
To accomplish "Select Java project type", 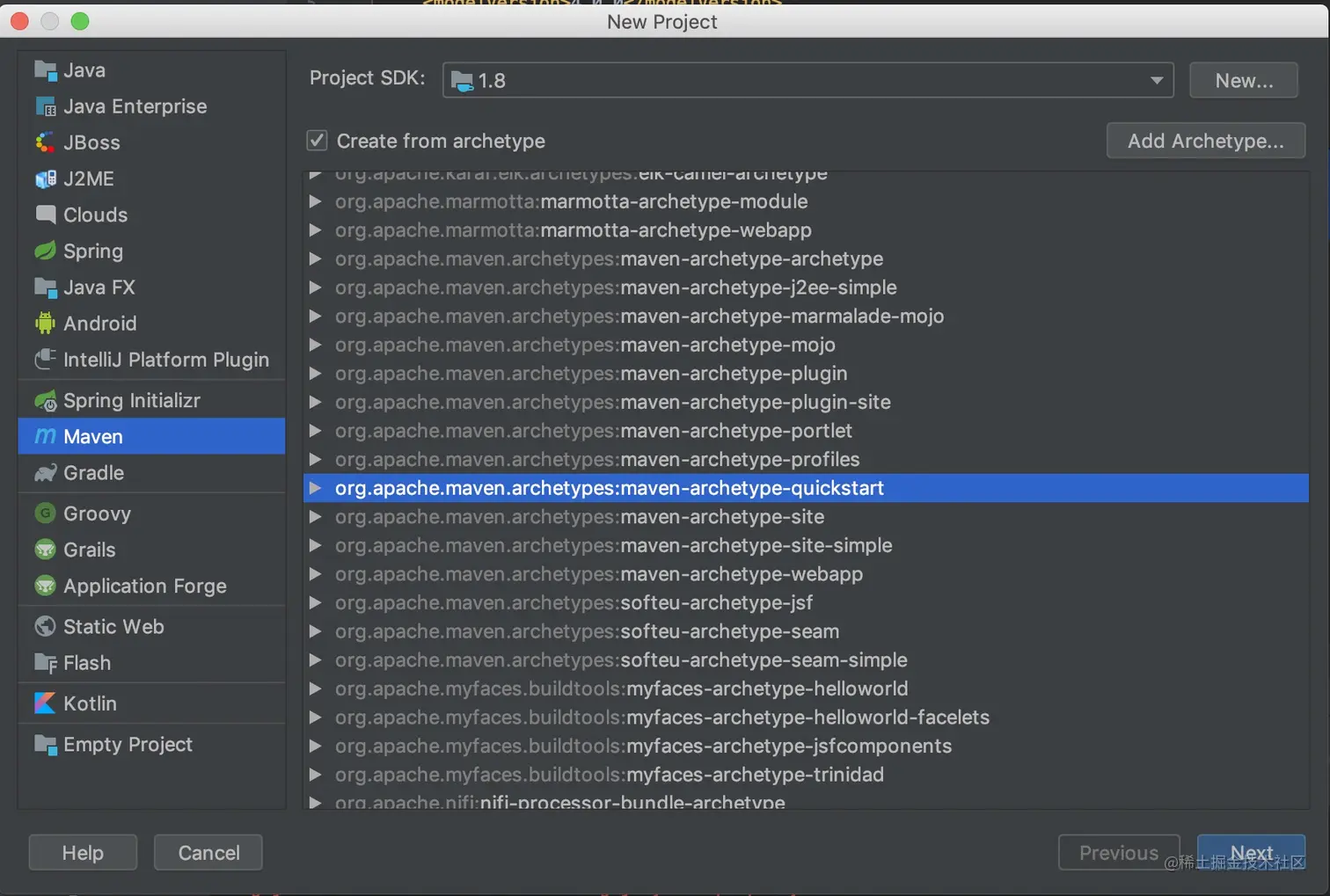I will [x=151, y=70].
